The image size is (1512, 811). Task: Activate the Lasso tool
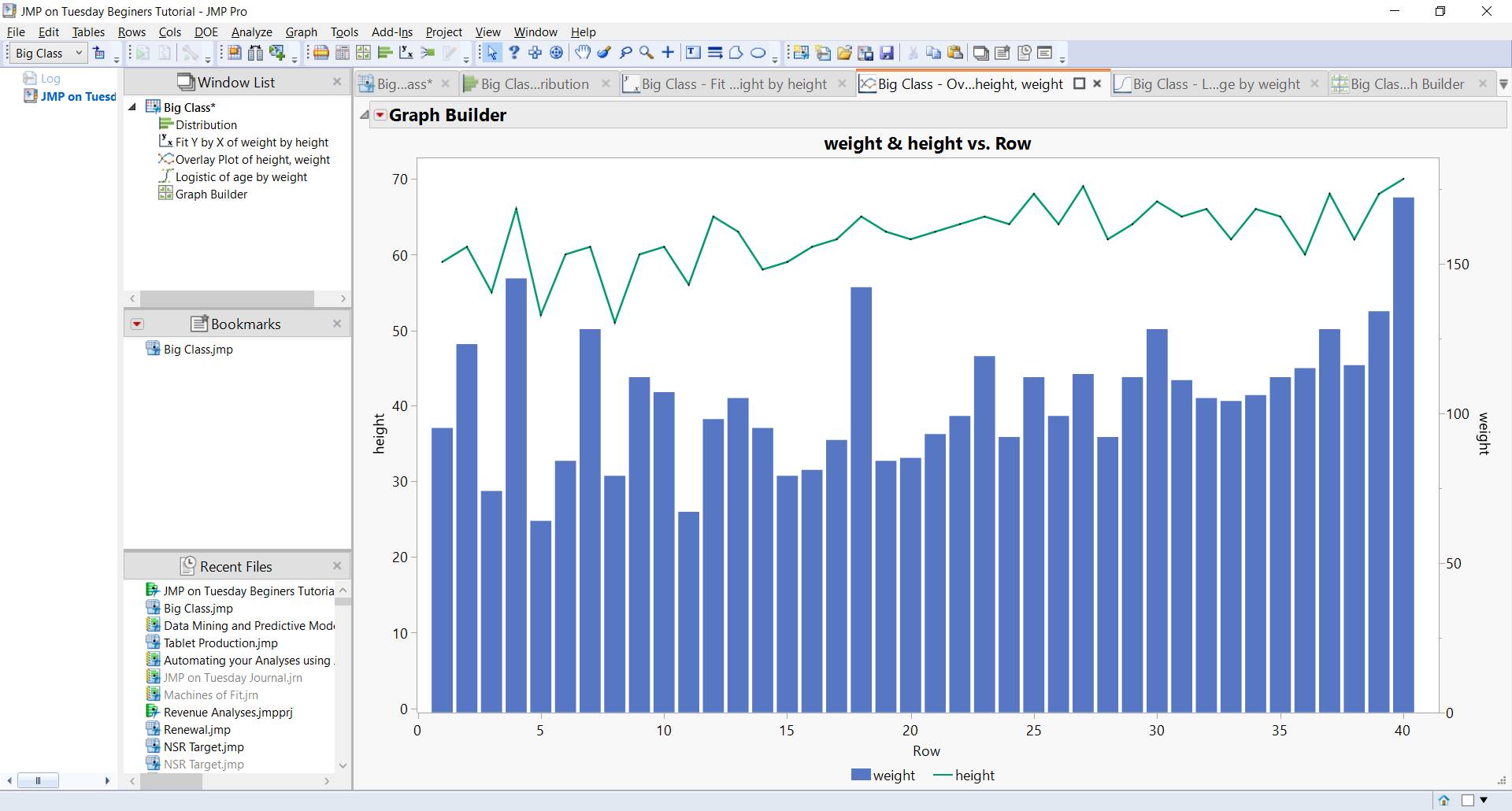click(626, 53)
